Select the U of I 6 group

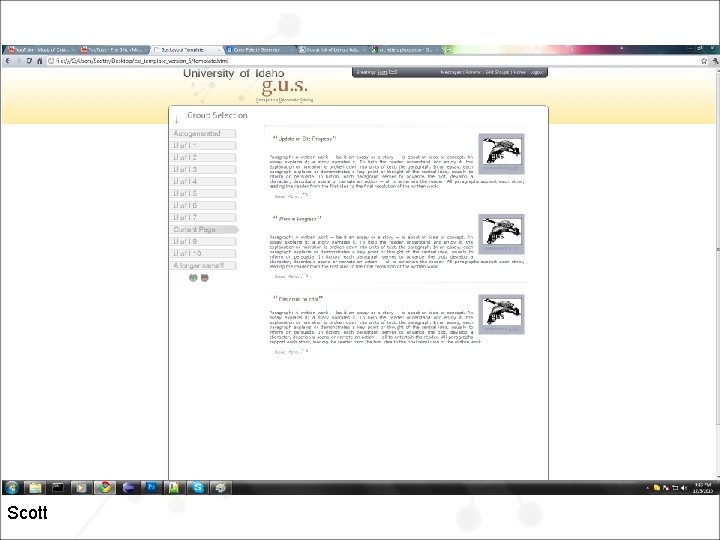203,205
